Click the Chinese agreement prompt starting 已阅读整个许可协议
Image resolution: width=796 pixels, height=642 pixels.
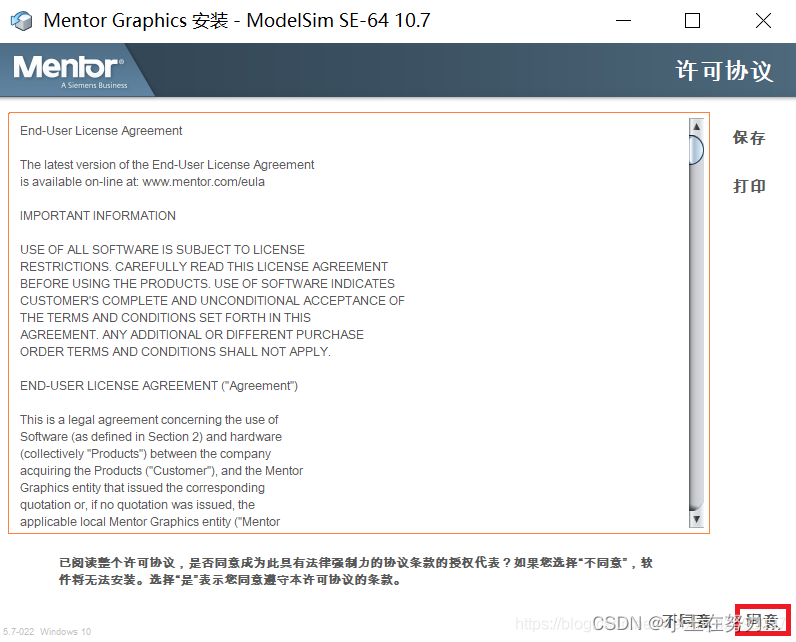click(355, 571)
